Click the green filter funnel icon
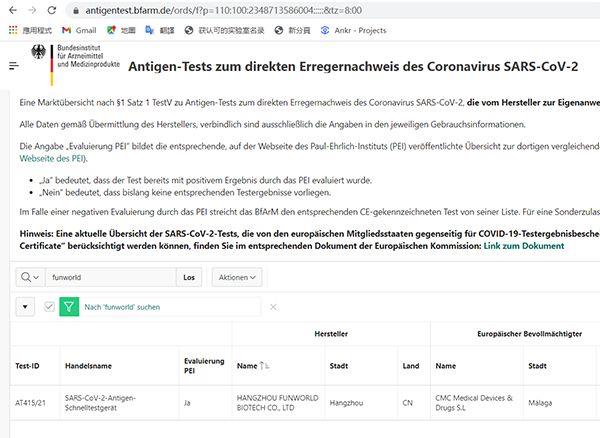Image resolution: width=600 pixels, height=438 pixels. tap(69, 307)
